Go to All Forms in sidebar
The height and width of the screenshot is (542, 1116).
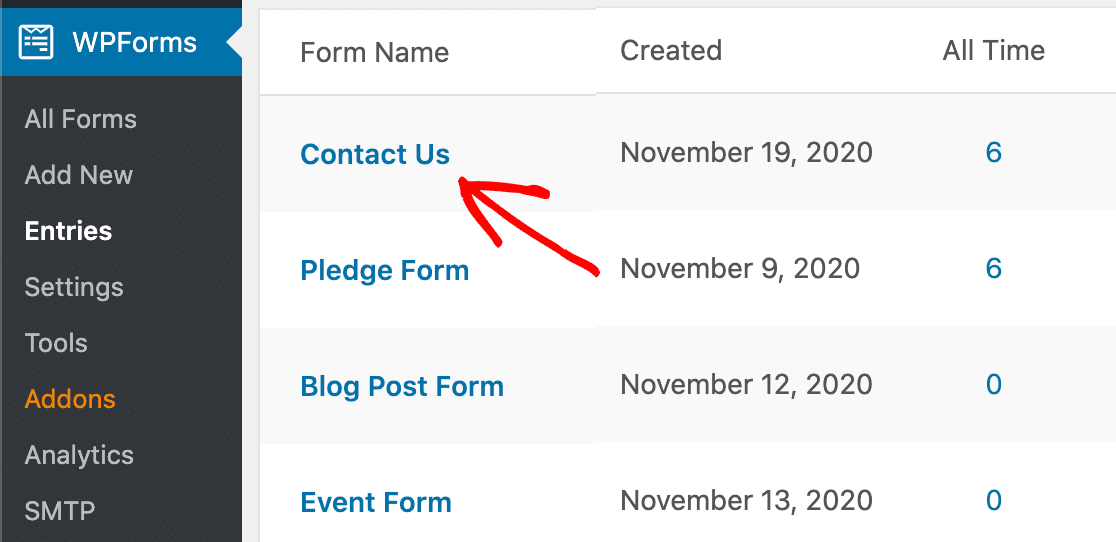pyautogui.click(x=80, y=119)
